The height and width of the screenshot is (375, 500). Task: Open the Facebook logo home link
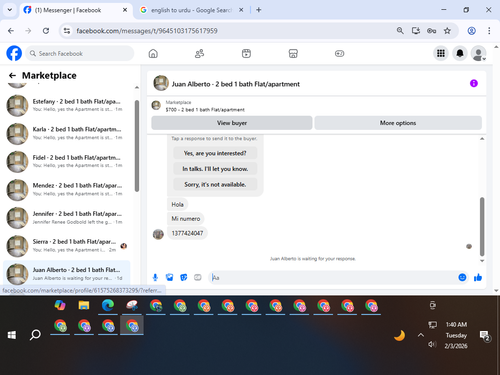tap(14, 53)
